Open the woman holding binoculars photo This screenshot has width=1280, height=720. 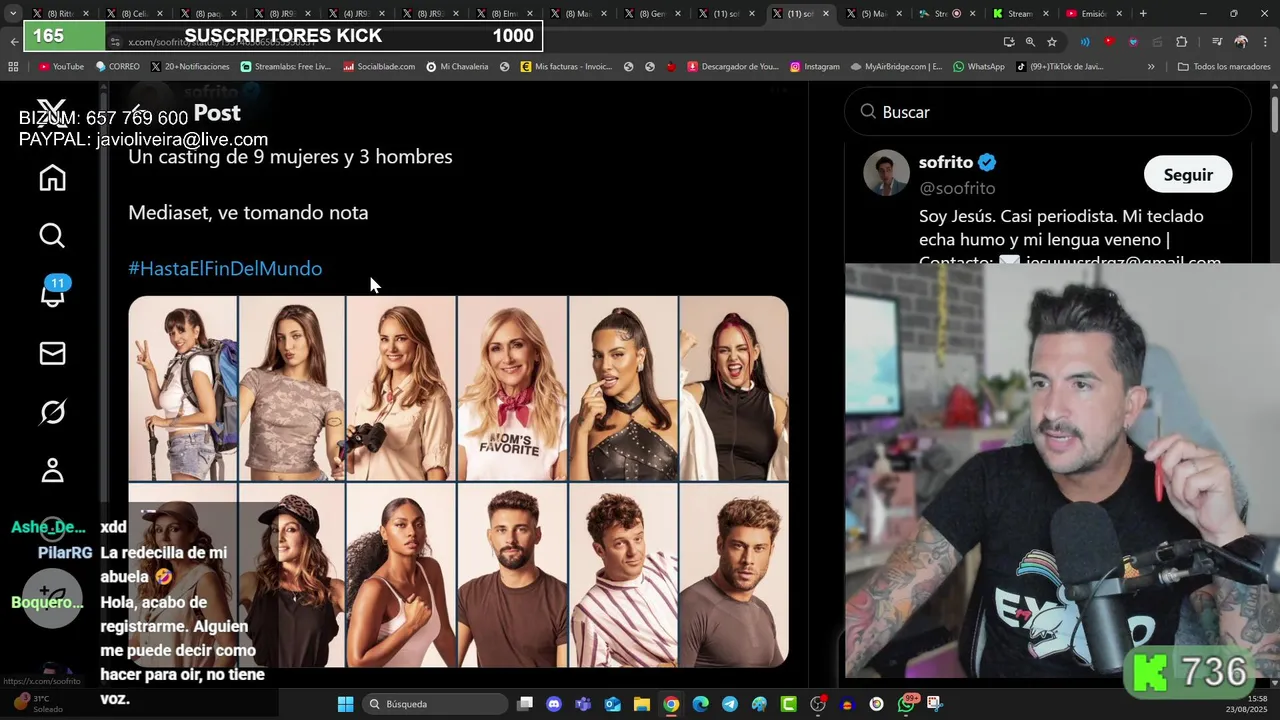click(401, 388)
